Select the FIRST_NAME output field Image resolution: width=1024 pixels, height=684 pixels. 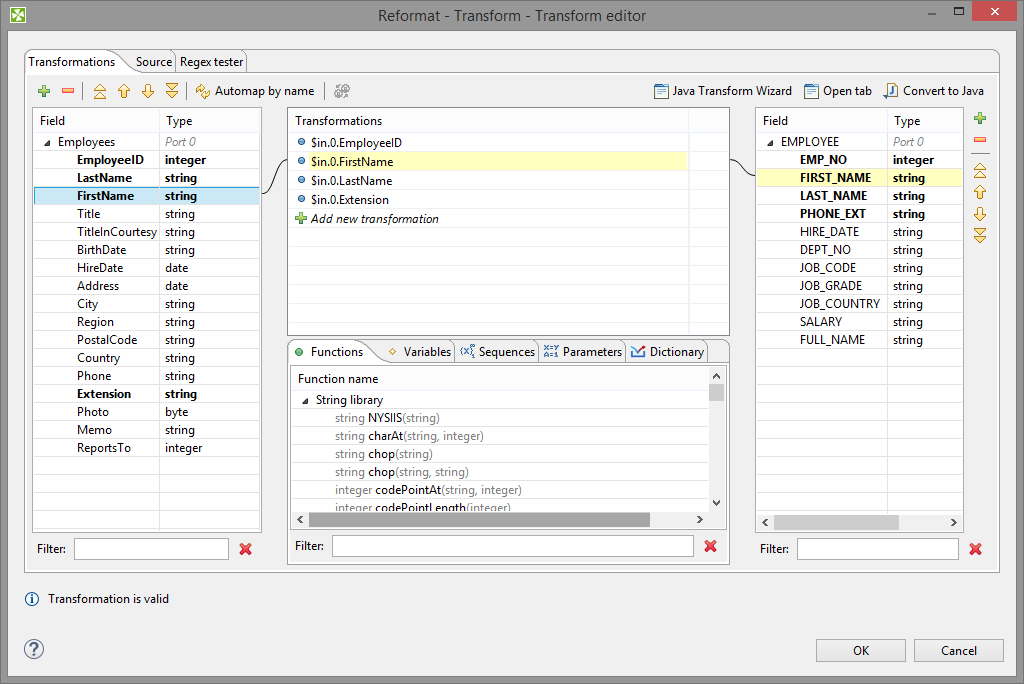[859, 178]
